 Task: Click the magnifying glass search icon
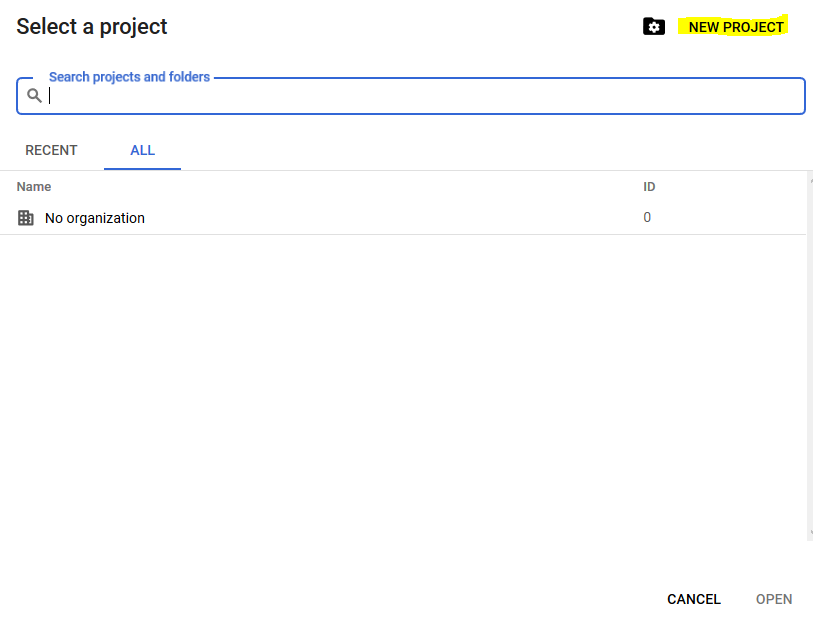point(34,95)
